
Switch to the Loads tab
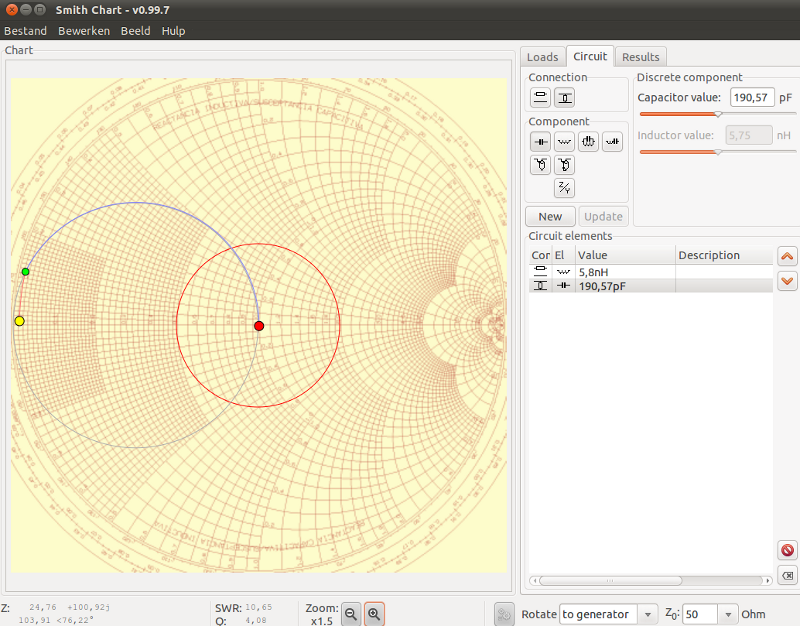pyautogui.click(x=542, y=57)
